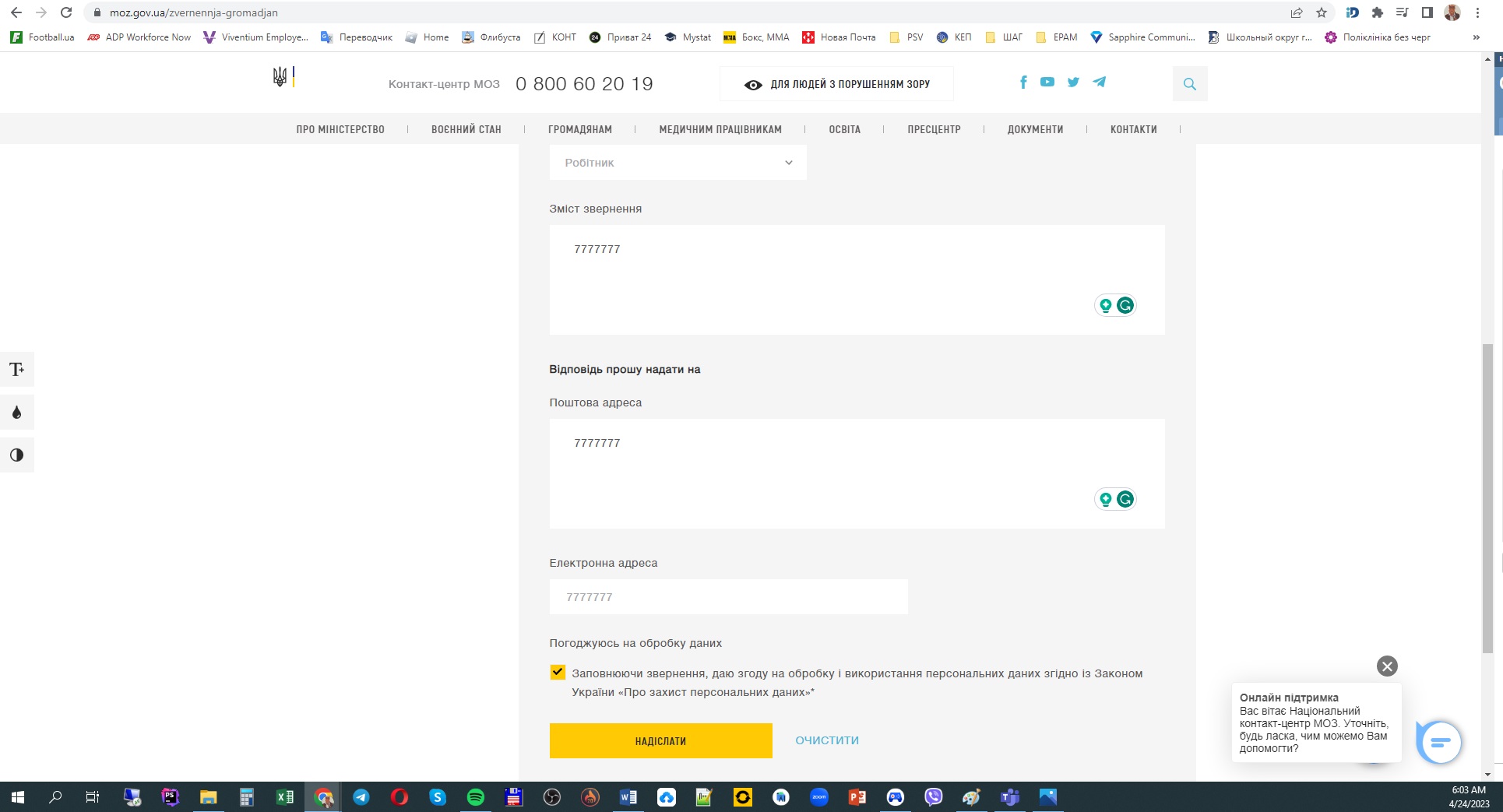The height and width of the screenshot is (812, 1503).
Task: Click the droplet color scheme icon
Action: pyautogui.click(x=17, y=413)
